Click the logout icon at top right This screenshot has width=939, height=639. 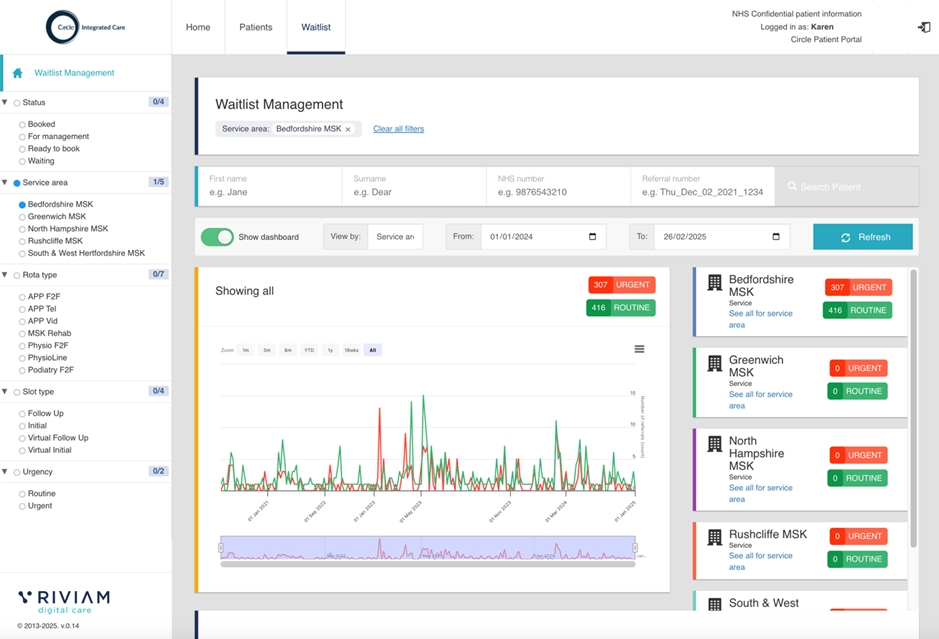tap(924, 27)
